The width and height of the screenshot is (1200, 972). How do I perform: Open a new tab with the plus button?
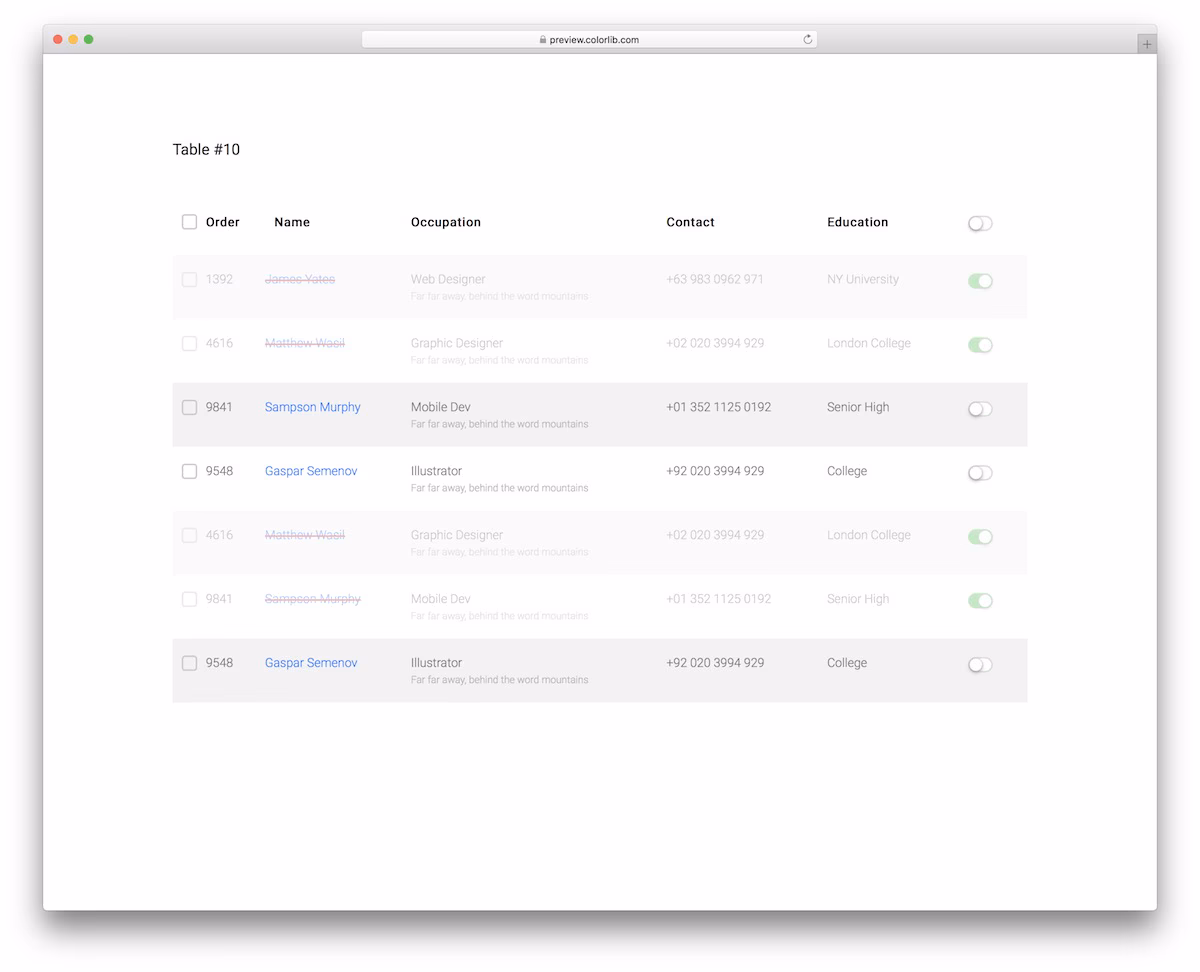[1146, 44]
